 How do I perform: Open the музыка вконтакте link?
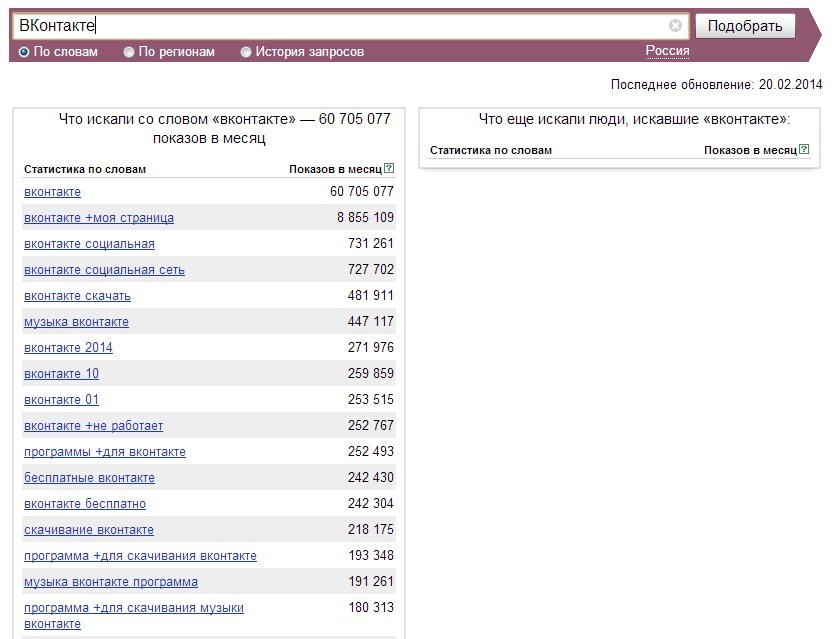(x=76, y=322)
